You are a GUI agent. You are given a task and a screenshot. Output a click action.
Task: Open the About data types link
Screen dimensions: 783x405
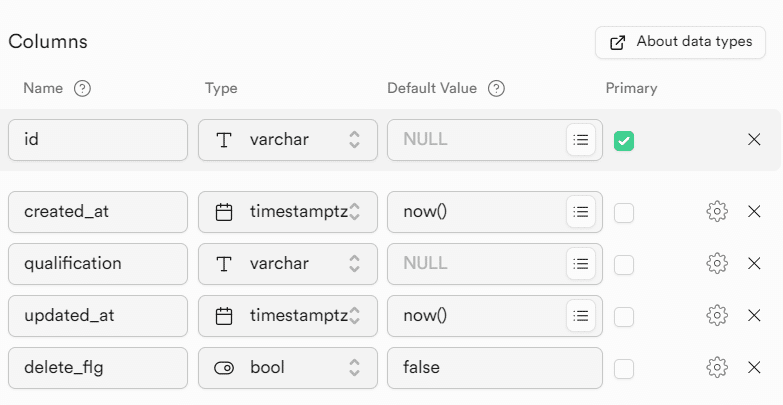pos(680,42)
